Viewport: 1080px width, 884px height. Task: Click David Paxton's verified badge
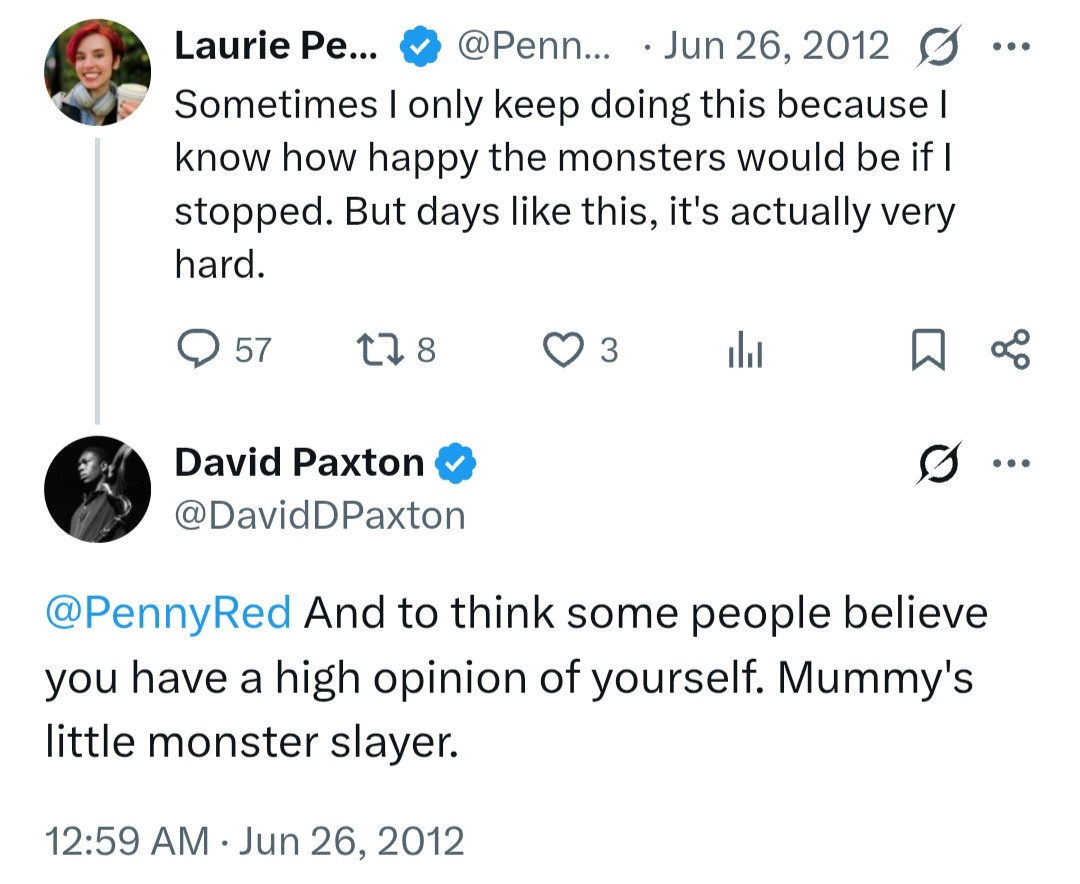click(457, 463)
